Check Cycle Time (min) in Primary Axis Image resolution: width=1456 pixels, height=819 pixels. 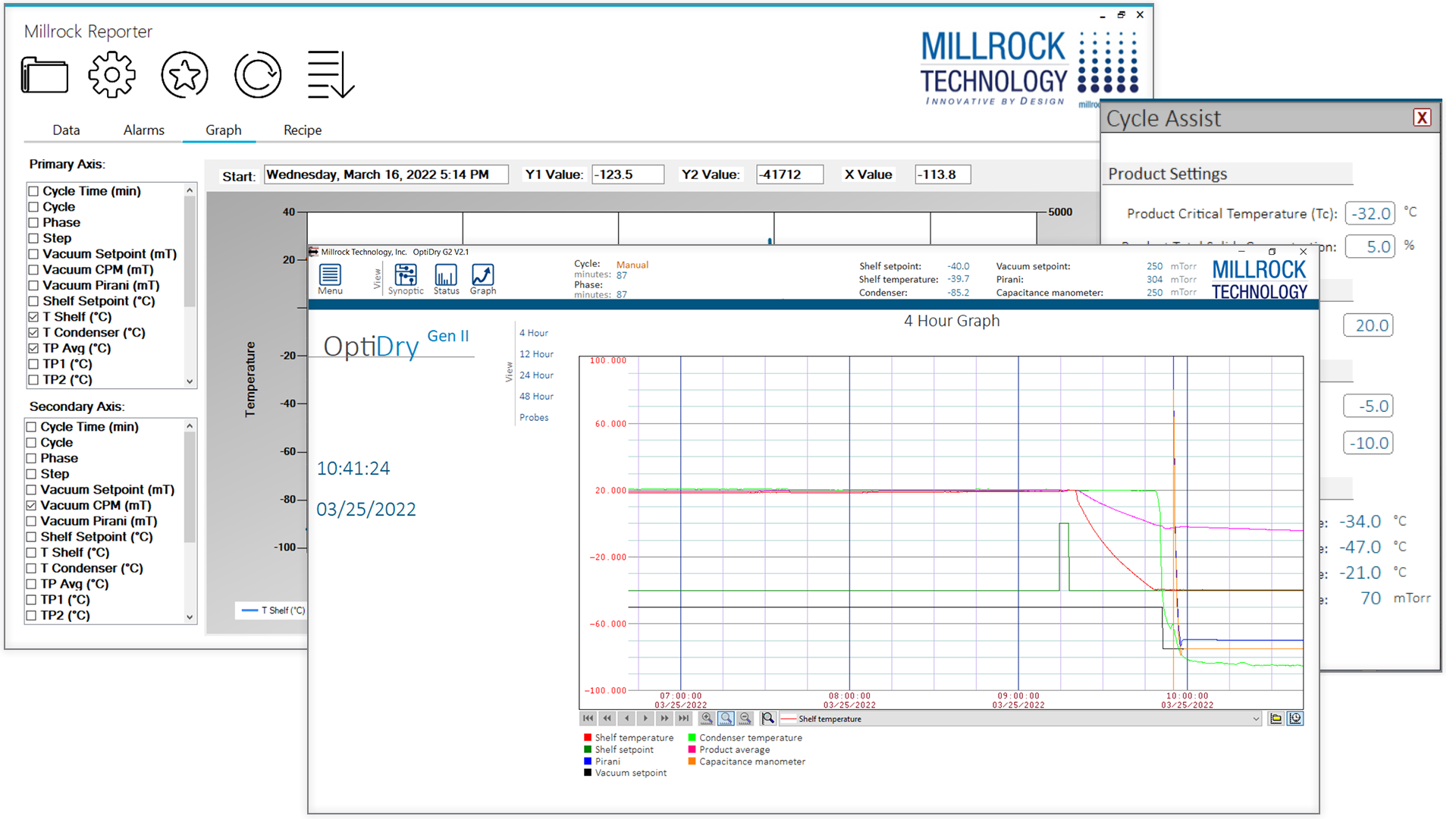tap(33, 191)
